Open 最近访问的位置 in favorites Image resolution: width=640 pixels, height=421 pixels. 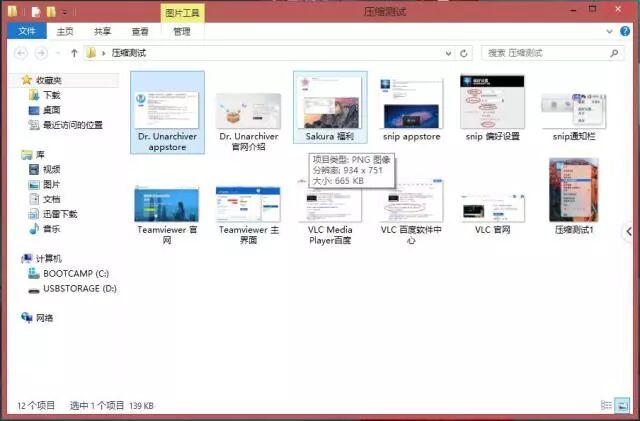point(73,125)
